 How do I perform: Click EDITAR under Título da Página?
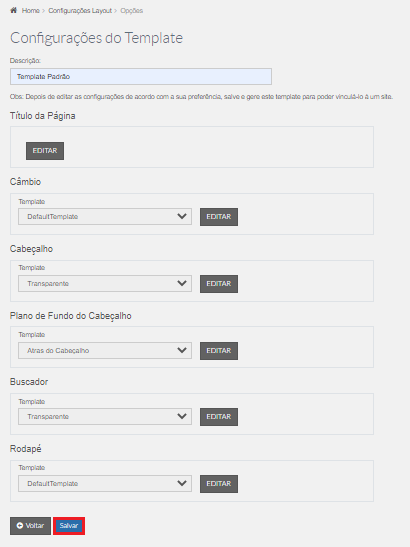(45, 151)
